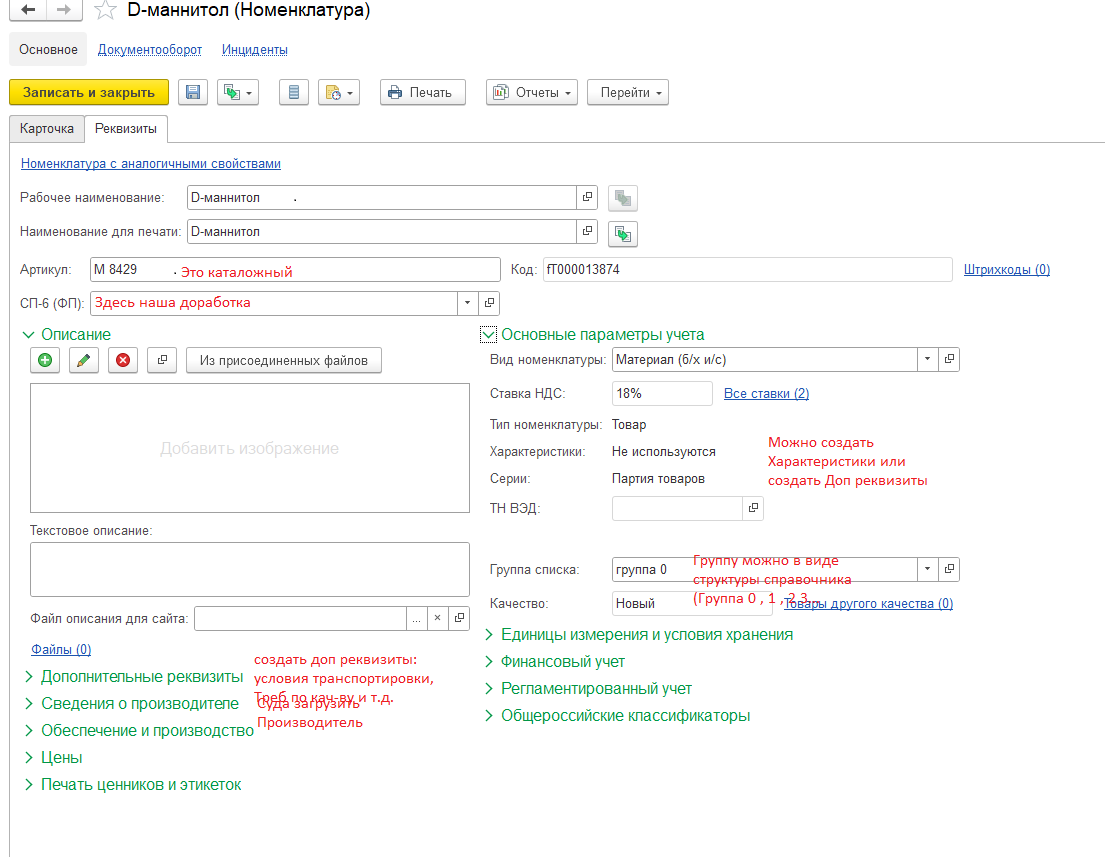Screen dimensions: 1105x857
Task: Collapse the Основные параметры учета section
Action: pos(488,335)
